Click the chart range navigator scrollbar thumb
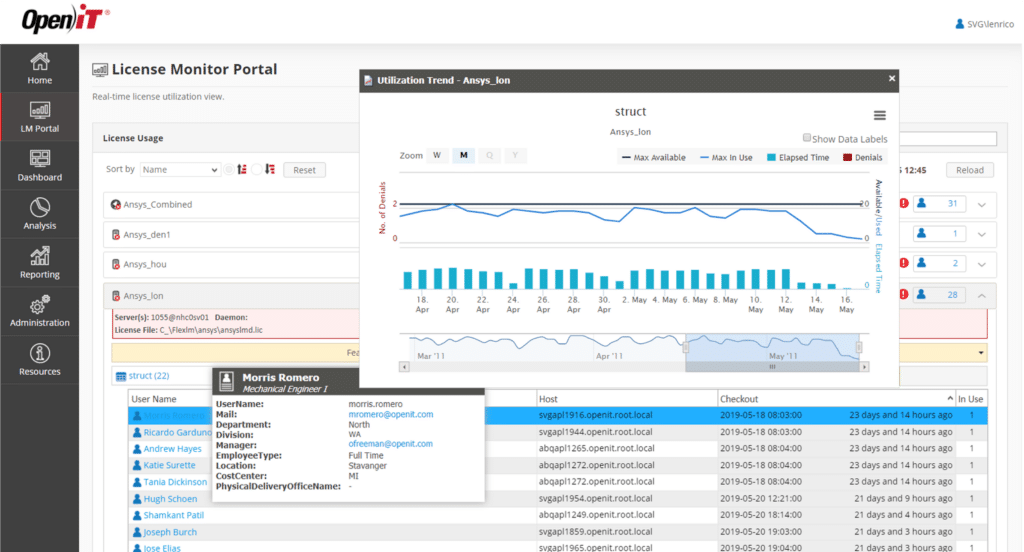 [771, 367]
